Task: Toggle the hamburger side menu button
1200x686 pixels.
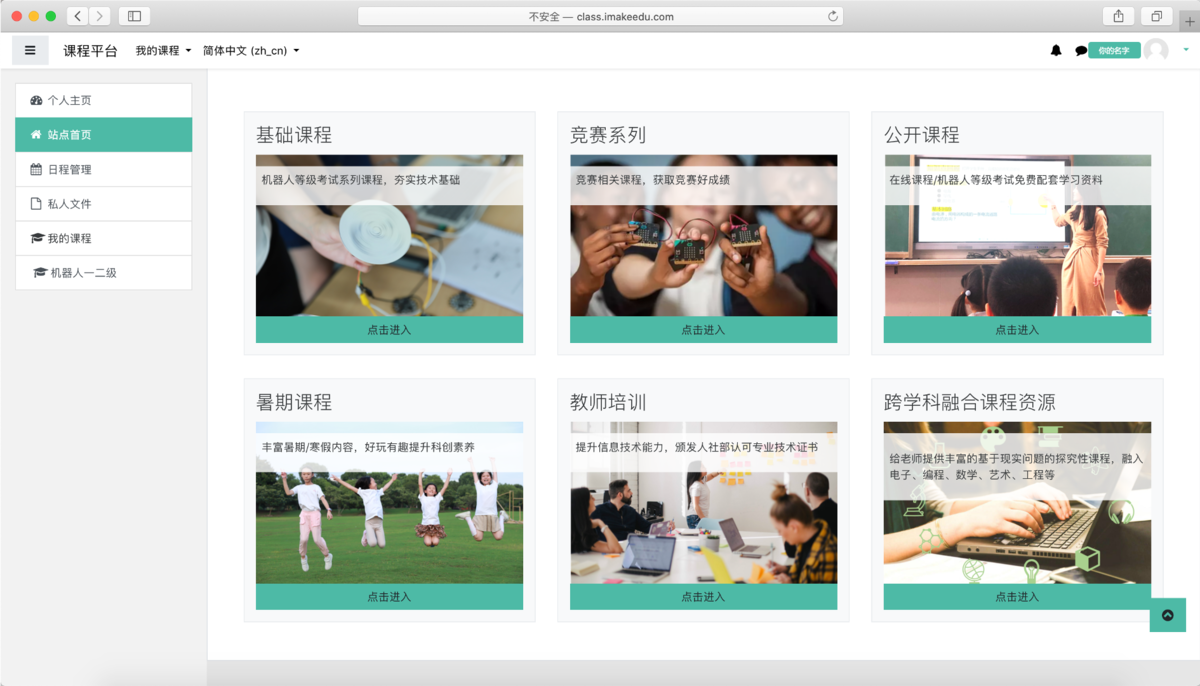Action: tap(30, 50)
